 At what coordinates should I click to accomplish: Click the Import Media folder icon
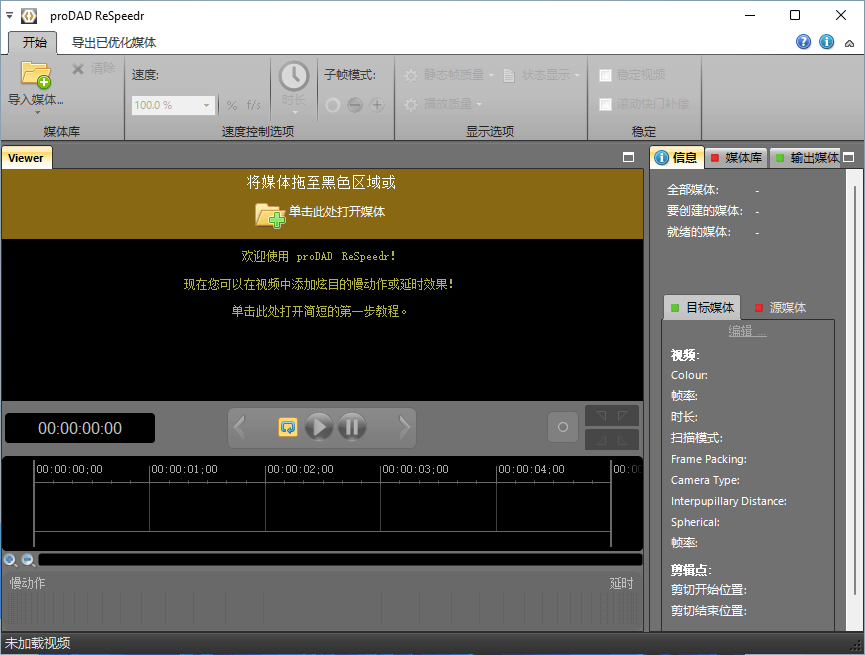click(36, 75)
